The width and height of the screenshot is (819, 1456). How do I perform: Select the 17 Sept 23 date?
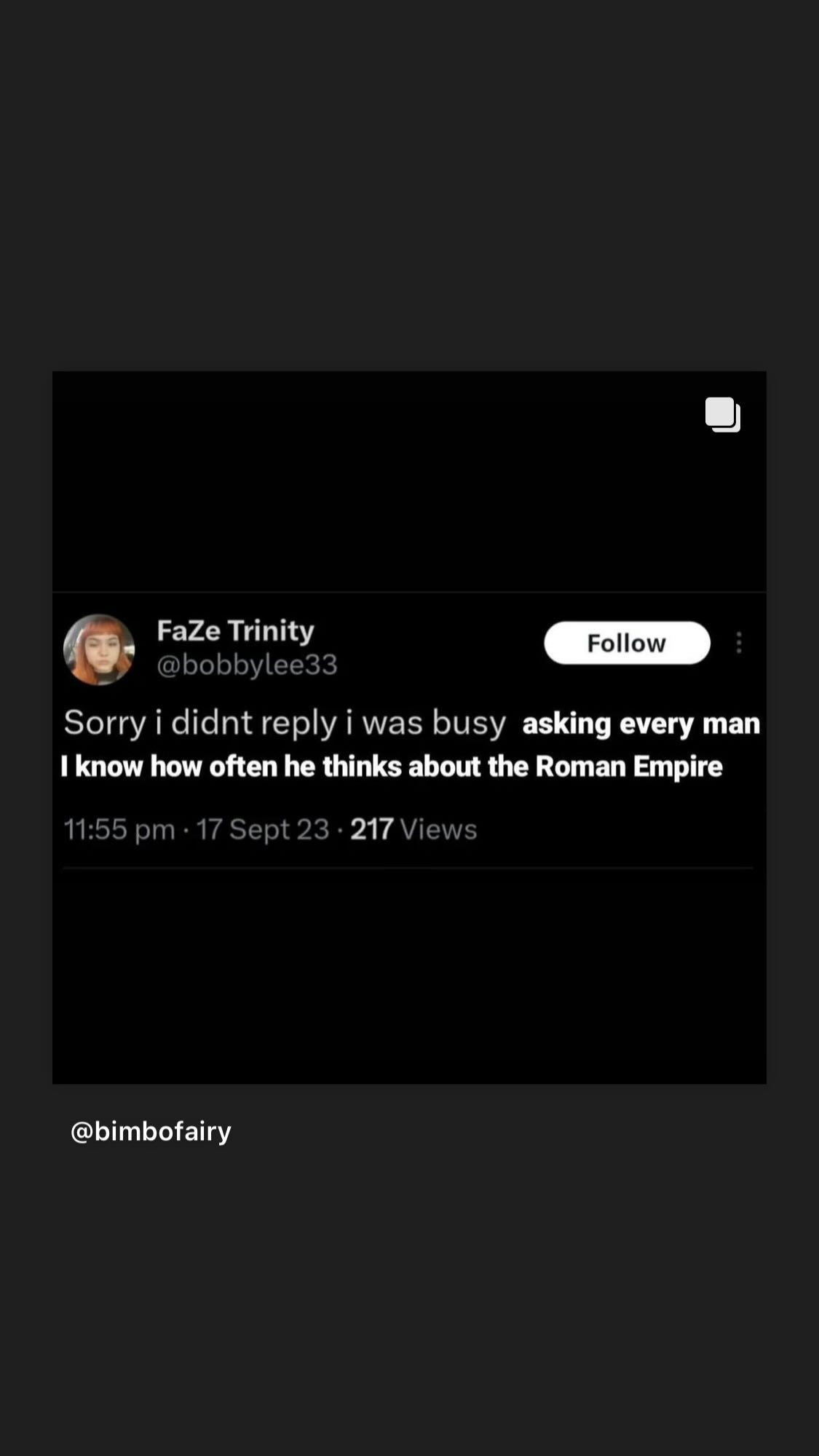(263, 829)
